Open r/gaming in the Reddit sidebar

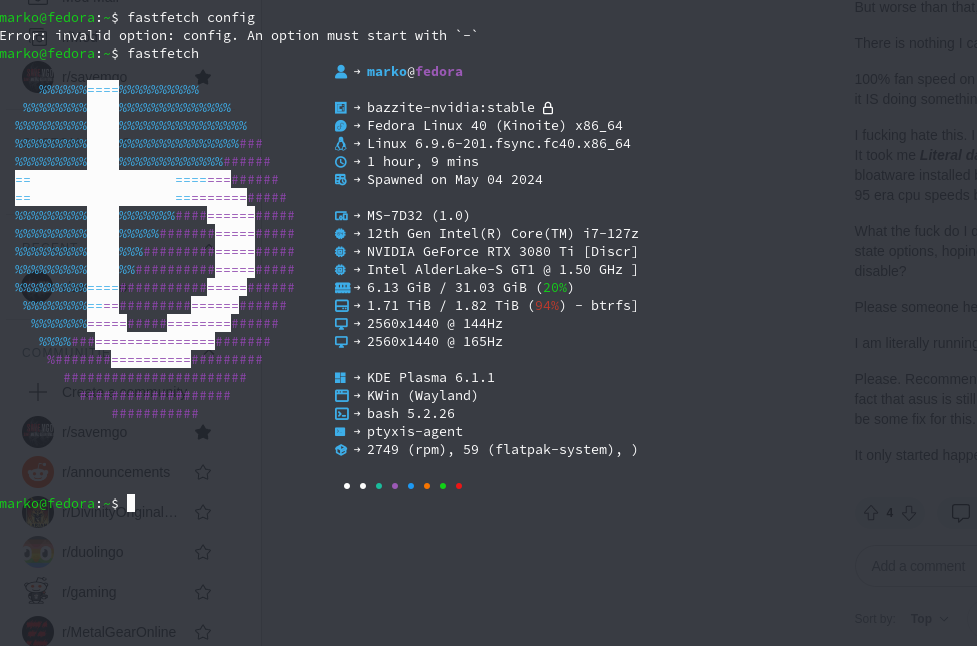pyautogui.click(x=89, y=592)
